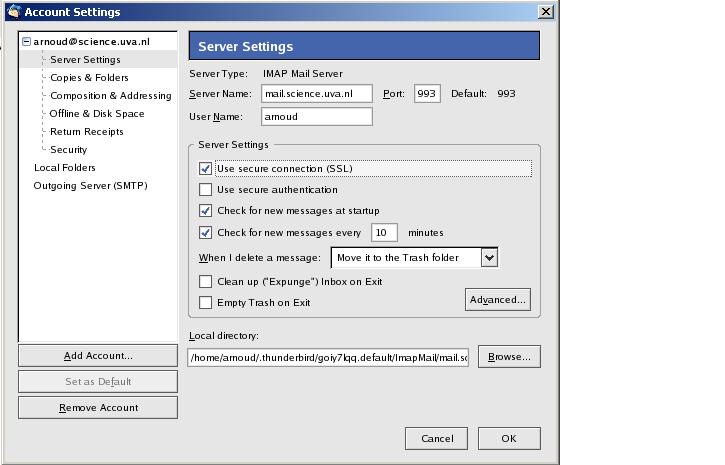Click the Advanced... button
Screen dimensions: 725x465
click(497, 300)
